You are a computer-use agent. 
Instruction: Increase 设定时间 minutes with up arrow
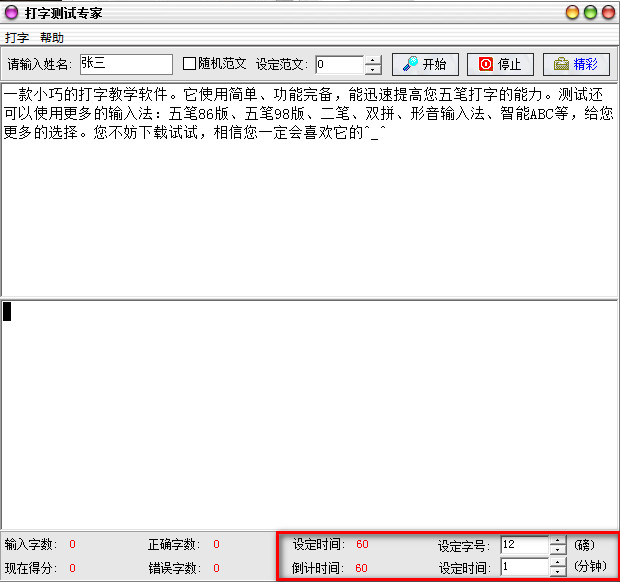pyautogui.click(x=558, y=562)
